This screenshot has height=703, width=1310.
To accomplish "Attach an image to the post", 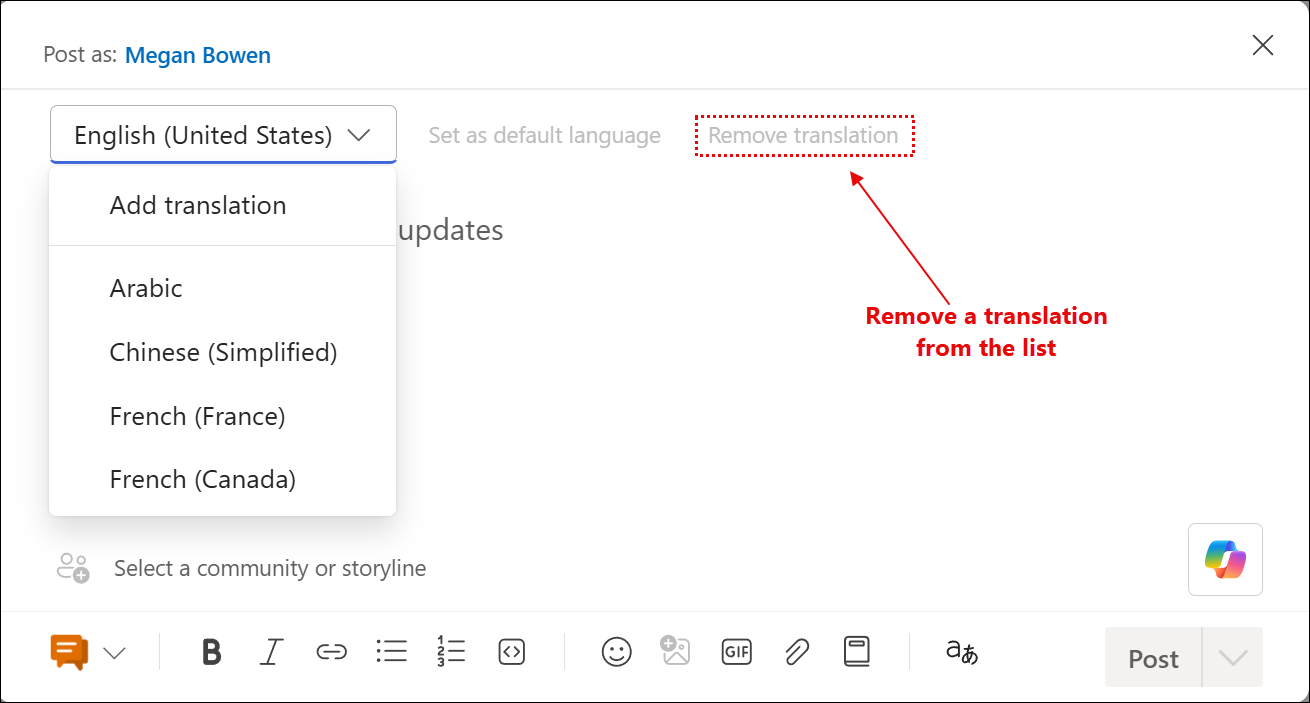I will click(x=676, y=651).
